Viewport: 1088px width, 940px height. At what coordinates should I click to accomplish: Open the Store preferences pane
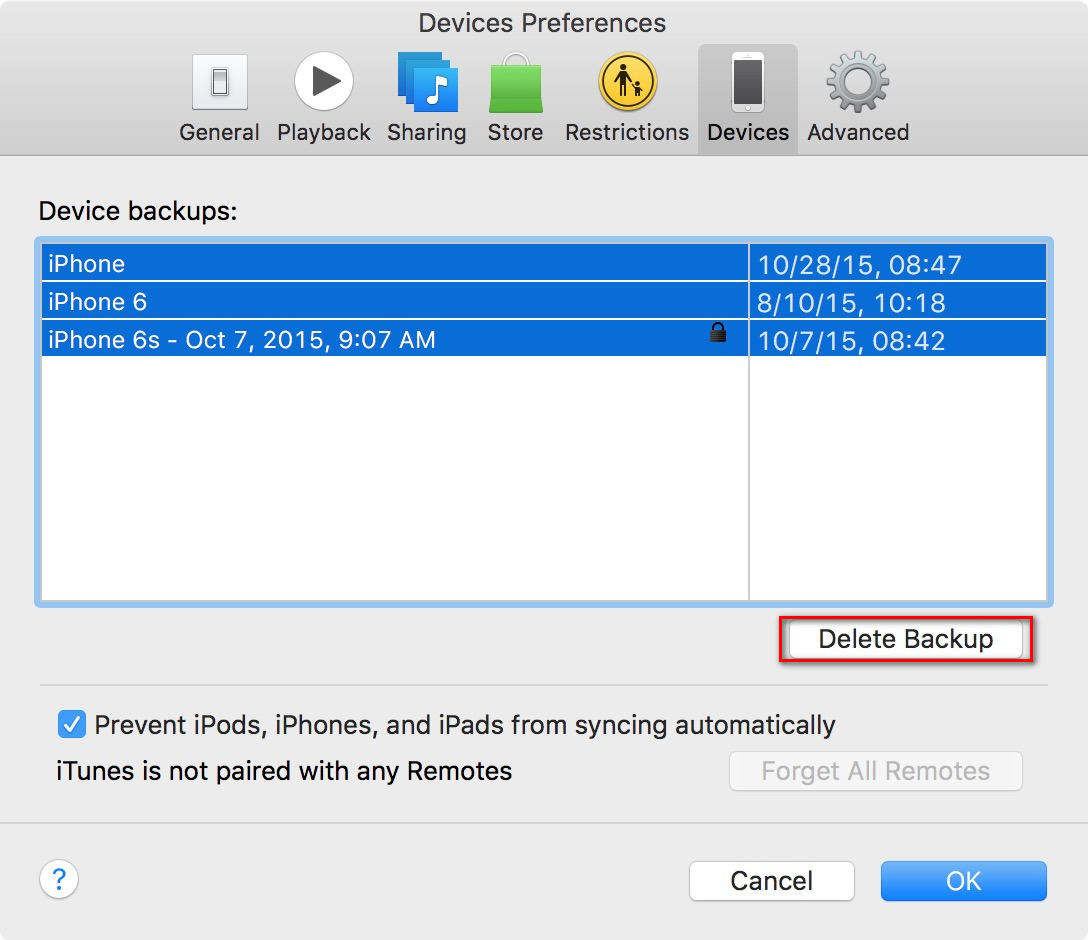[x=515, y=97]
